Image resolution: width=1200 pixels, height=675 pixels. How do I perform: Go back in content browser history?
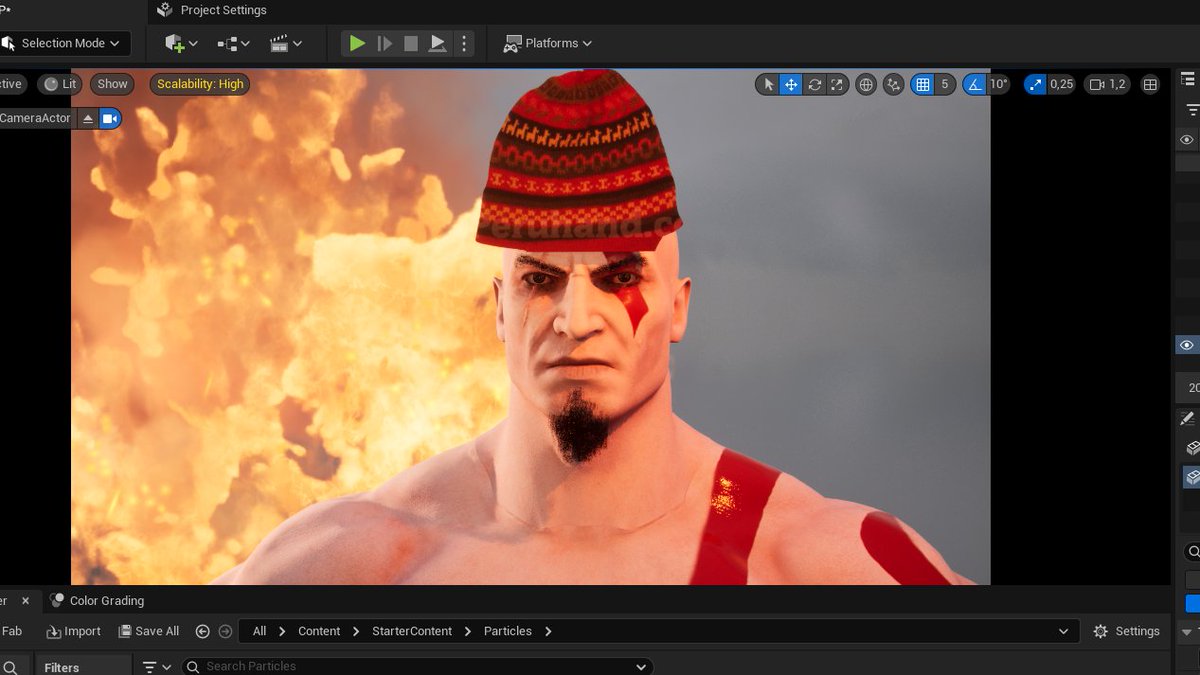203,631
